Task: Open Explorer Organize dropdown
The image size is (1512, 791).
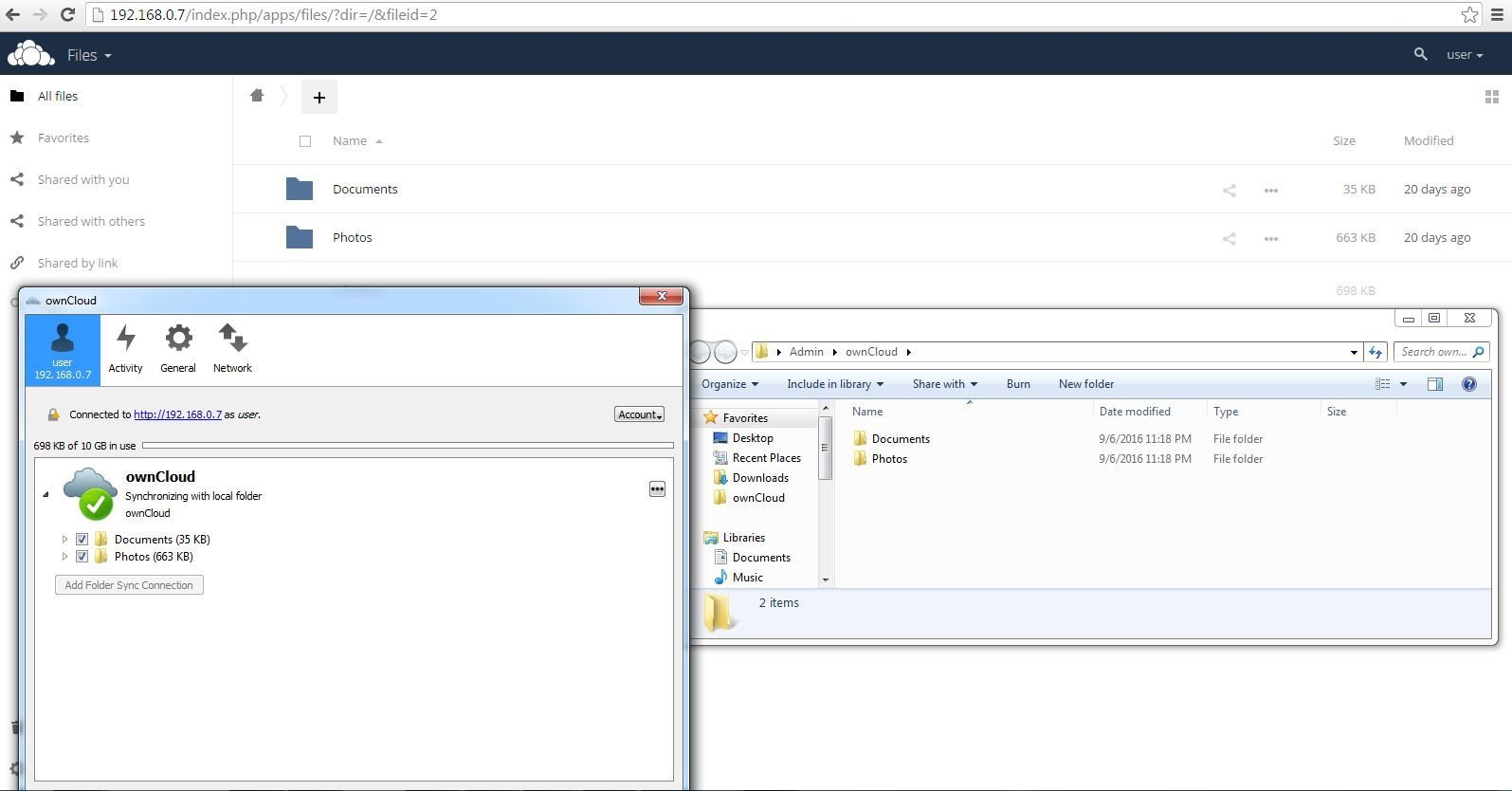Action: pyautogui.click(x=730, y=384)
